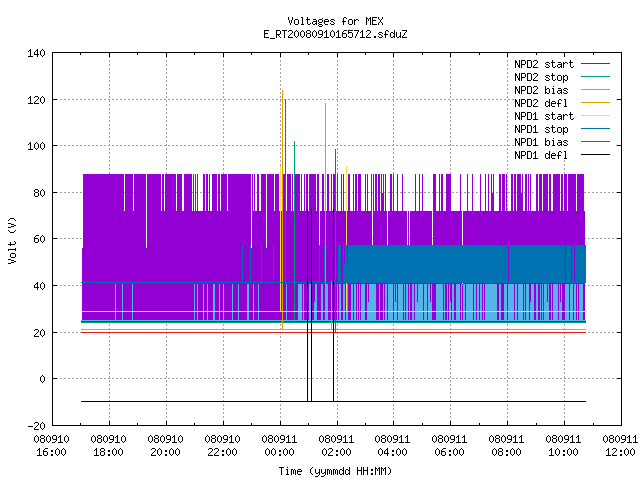Click the 080910 18:00 x-axis tick label
This screenshot has height=480, width=640.
(109, 446)
